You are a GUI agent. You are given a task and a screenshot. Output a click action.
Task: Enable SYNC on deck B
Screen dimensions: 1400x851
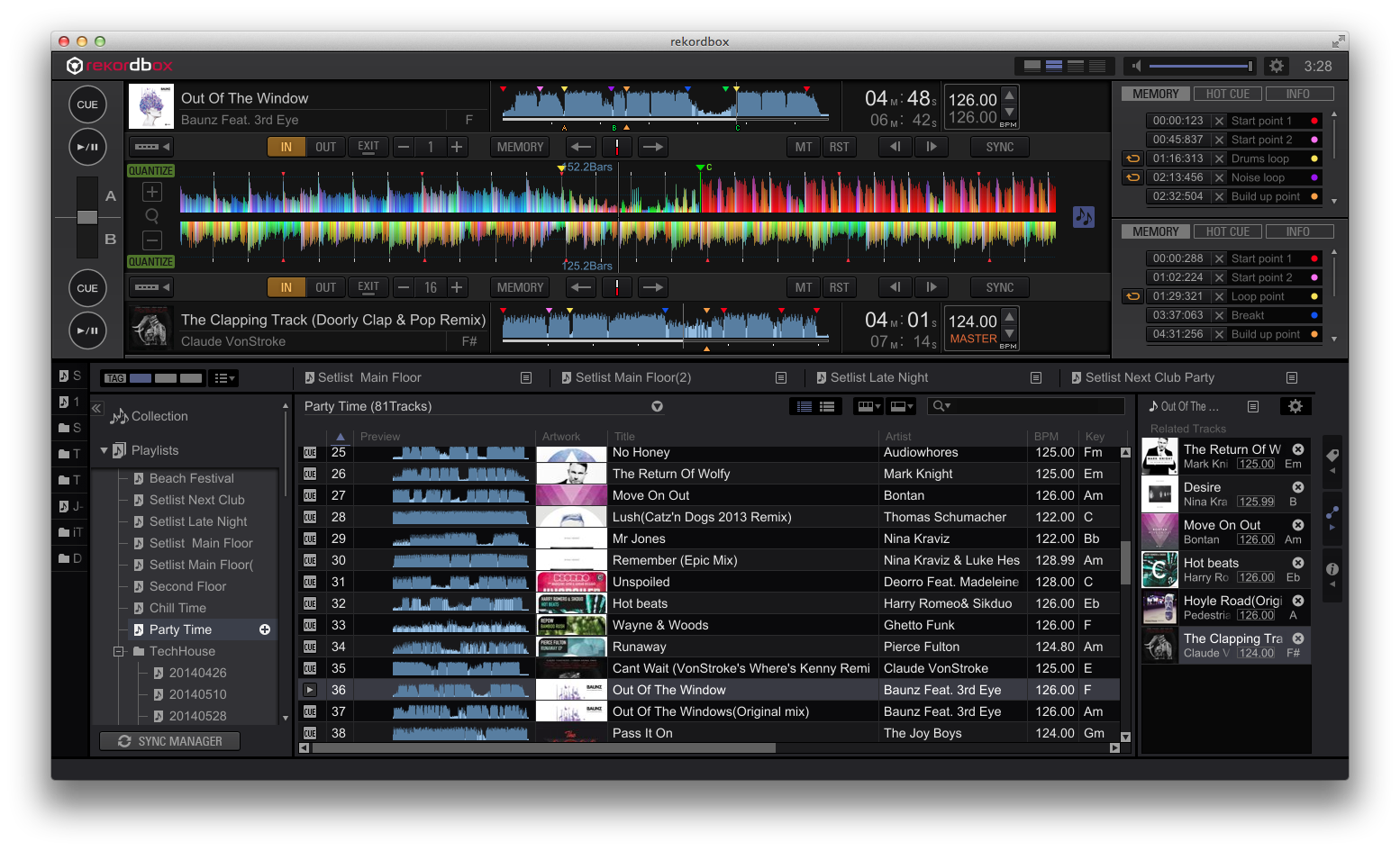pyautogui.click(x=999, y=287)
